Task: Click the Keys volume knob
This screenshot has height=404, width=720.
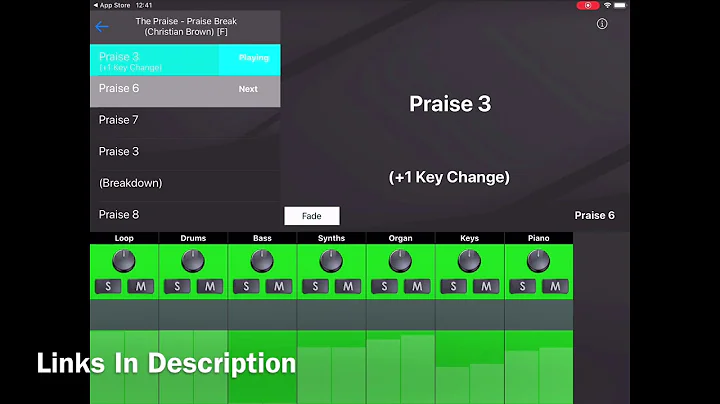Action: click(x=469, y=261)
